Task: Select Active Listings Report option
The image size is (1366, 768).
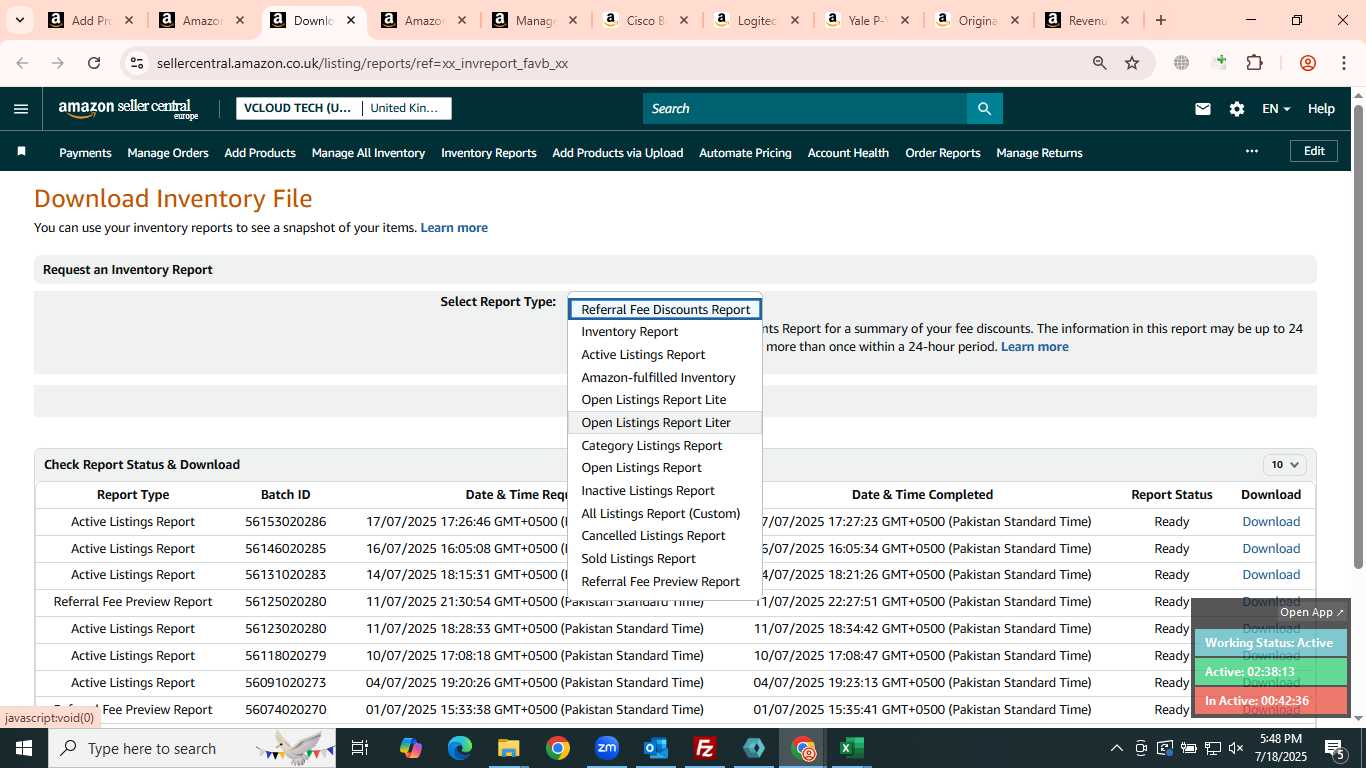Action: (665, 355)
